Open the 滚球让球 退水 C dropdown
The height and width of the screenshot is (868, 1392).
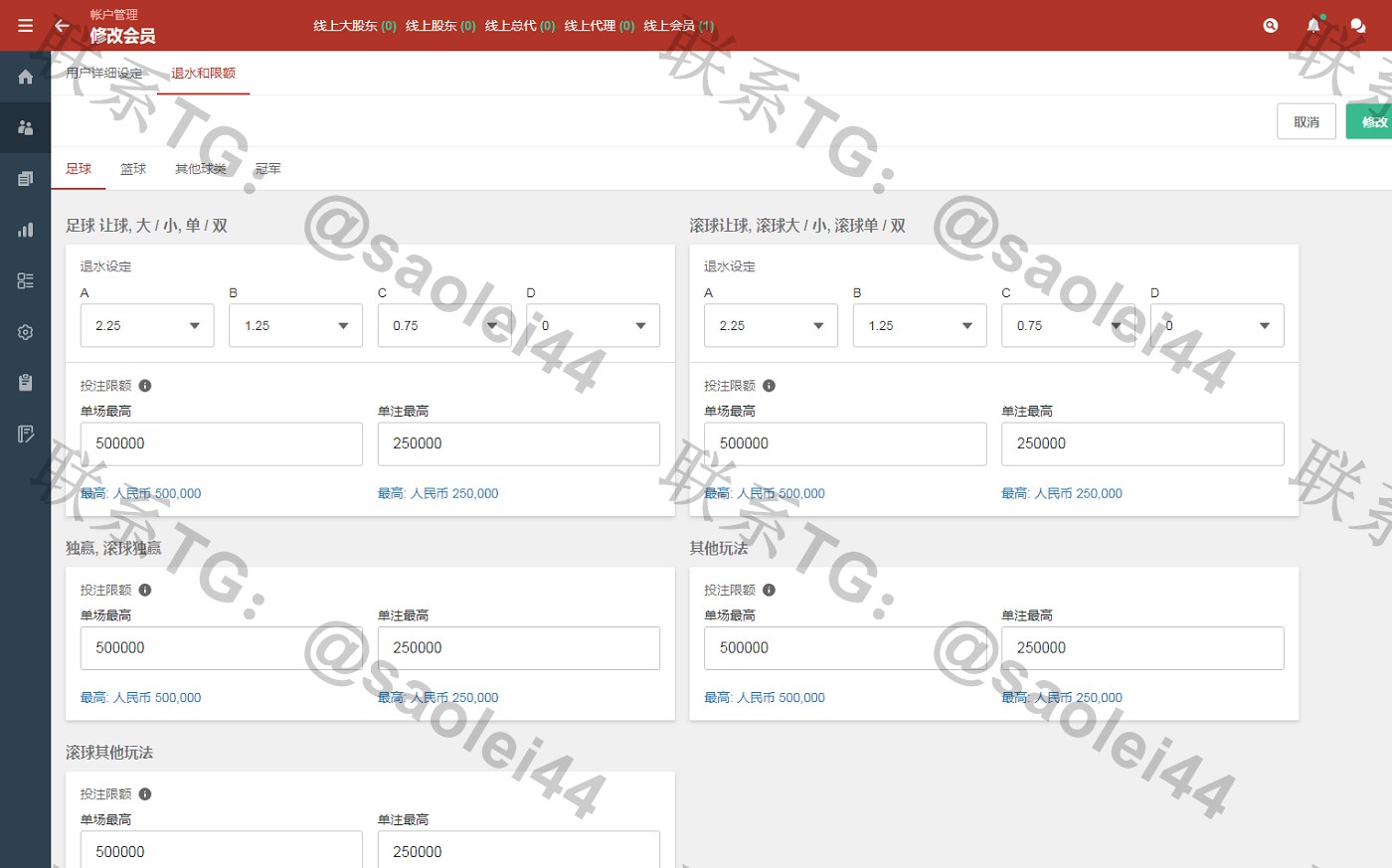tap(1068, 326)
